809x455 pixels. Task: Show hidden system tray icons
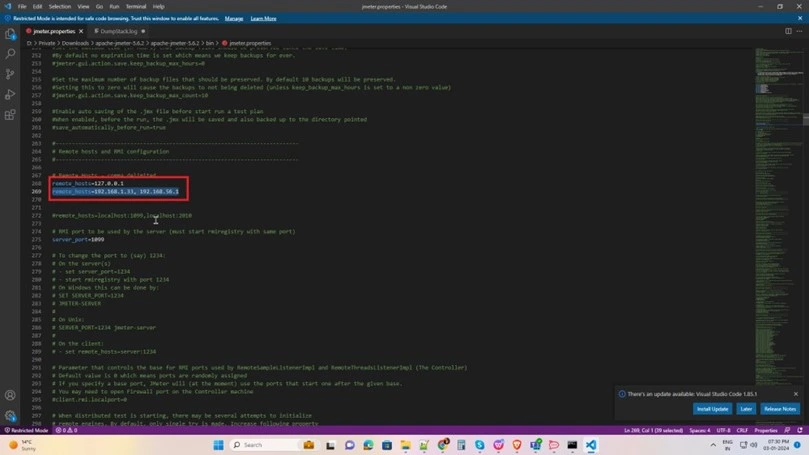(x=713, y=445)
